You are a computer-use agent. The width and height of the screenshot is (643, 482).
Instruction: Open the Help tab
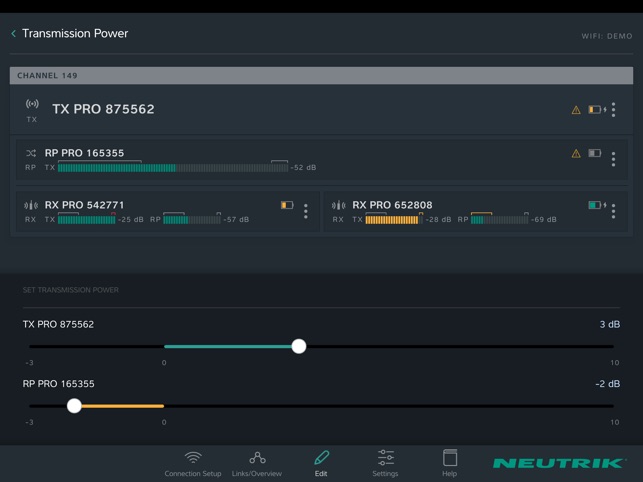(449, 464)
